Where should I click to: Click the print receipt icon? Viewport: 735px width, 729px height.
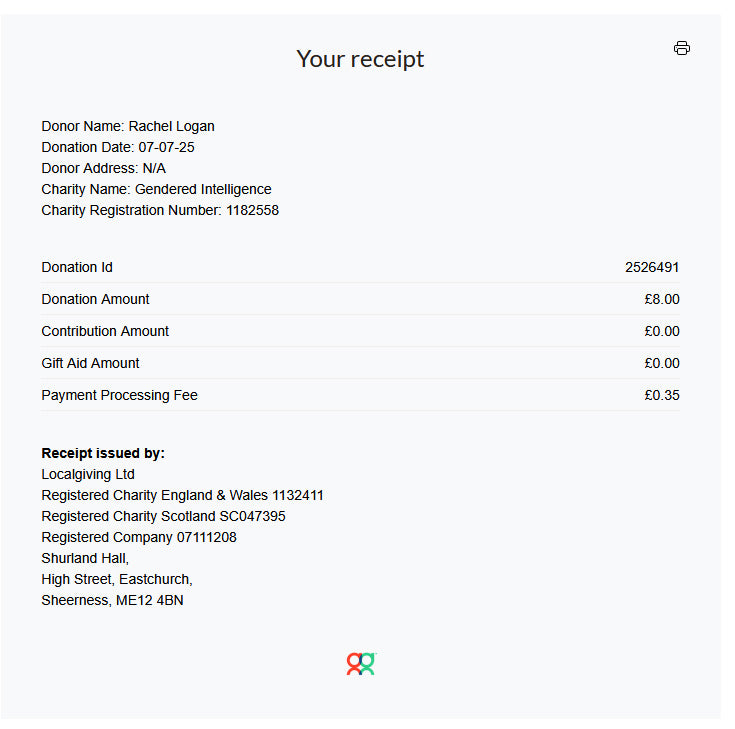pos(682,48)
